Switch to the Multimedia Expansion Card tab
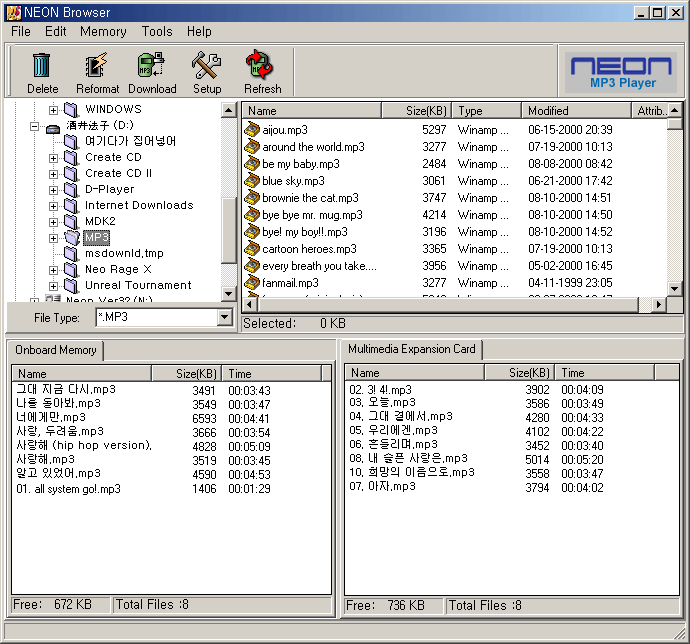690x644 pixels. 412,349
